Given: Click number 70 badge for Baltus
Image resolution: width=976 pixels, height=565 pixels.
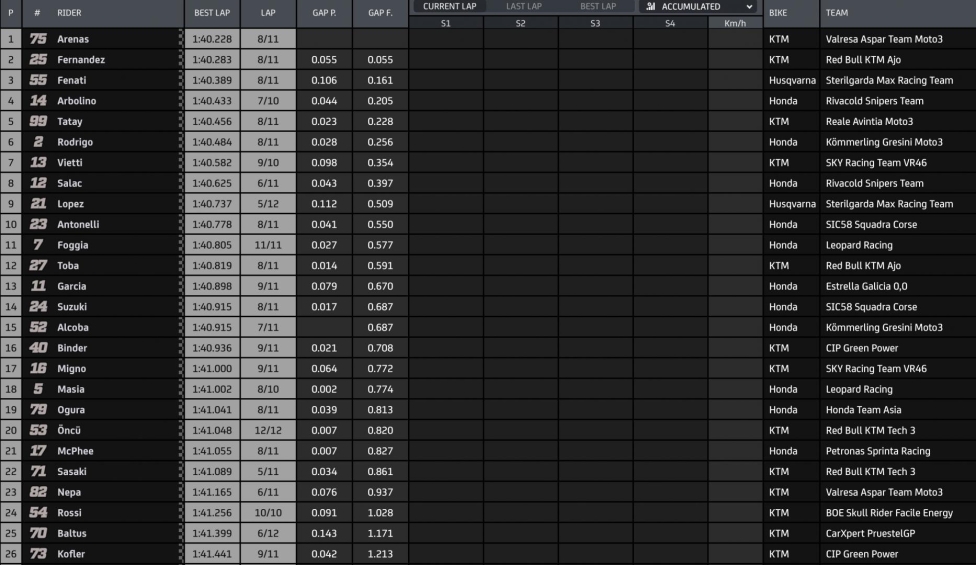Looking at the screenshot, I should 38,533.
